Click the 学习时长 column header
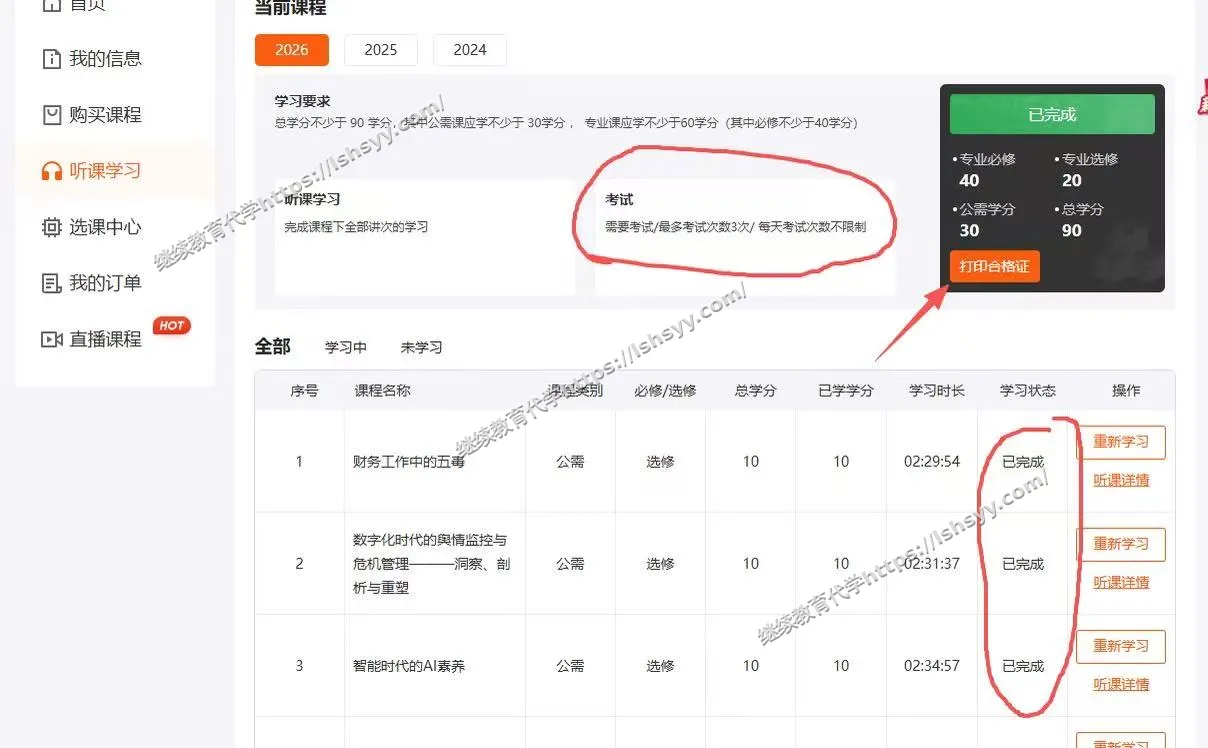 [x=937, y=391]
